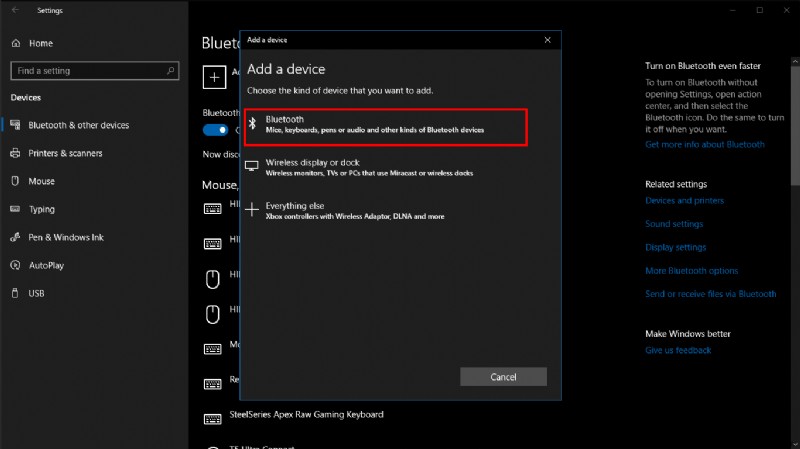
Task: Open Devices and printers link
Action: pyautogui.click(x=684, y=201)
